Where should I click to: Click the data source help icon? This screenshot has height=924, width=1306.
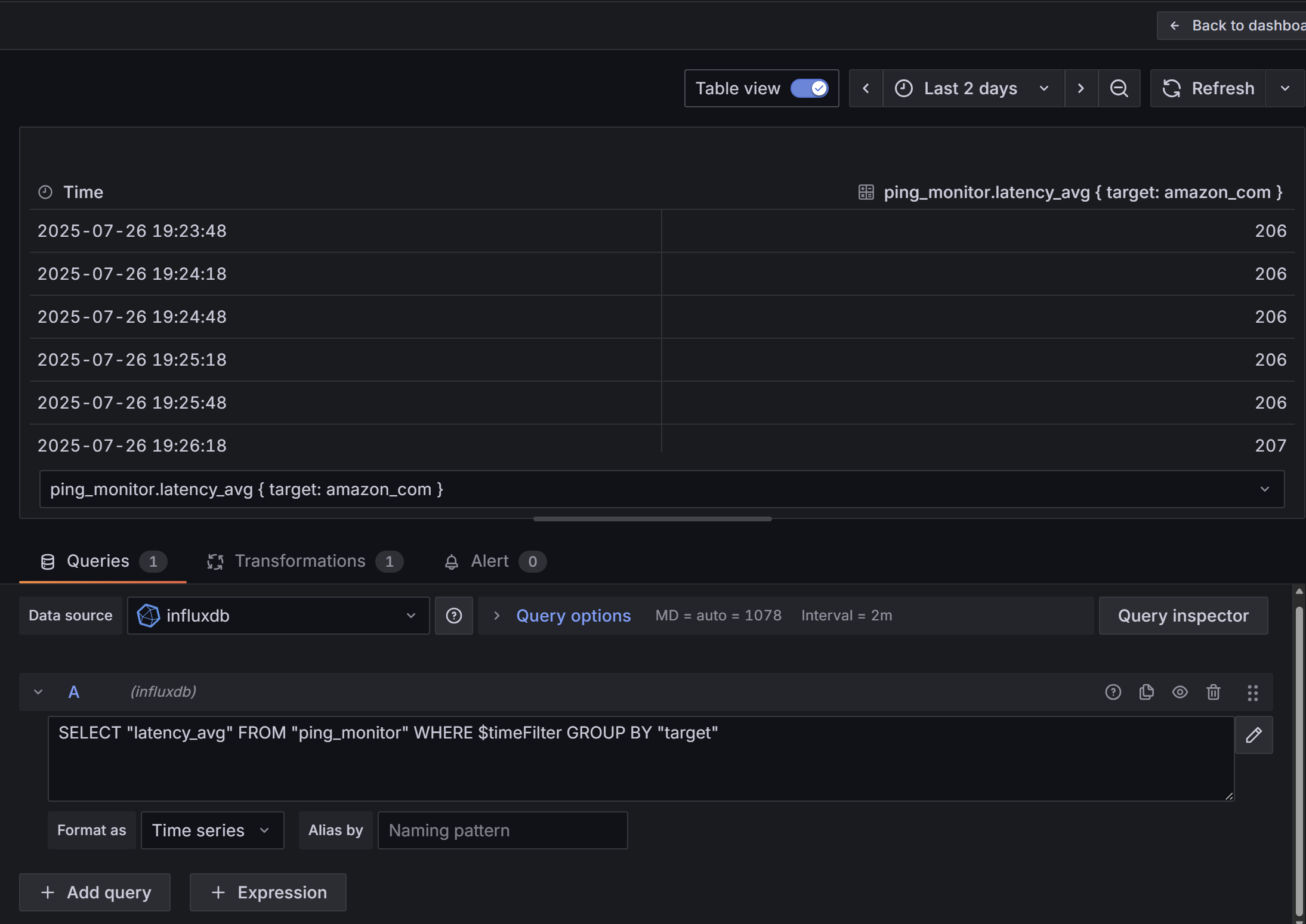[x=453, y=616]
